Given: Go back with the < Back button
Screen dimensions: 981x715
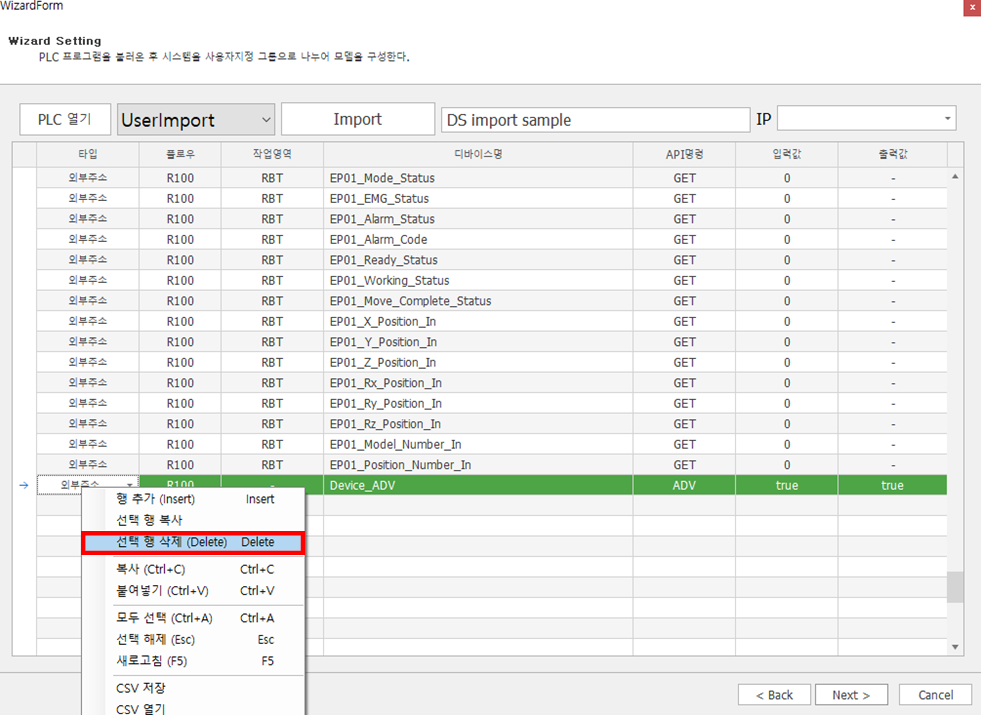Looking at the screenshot, I should pos(774,695).
